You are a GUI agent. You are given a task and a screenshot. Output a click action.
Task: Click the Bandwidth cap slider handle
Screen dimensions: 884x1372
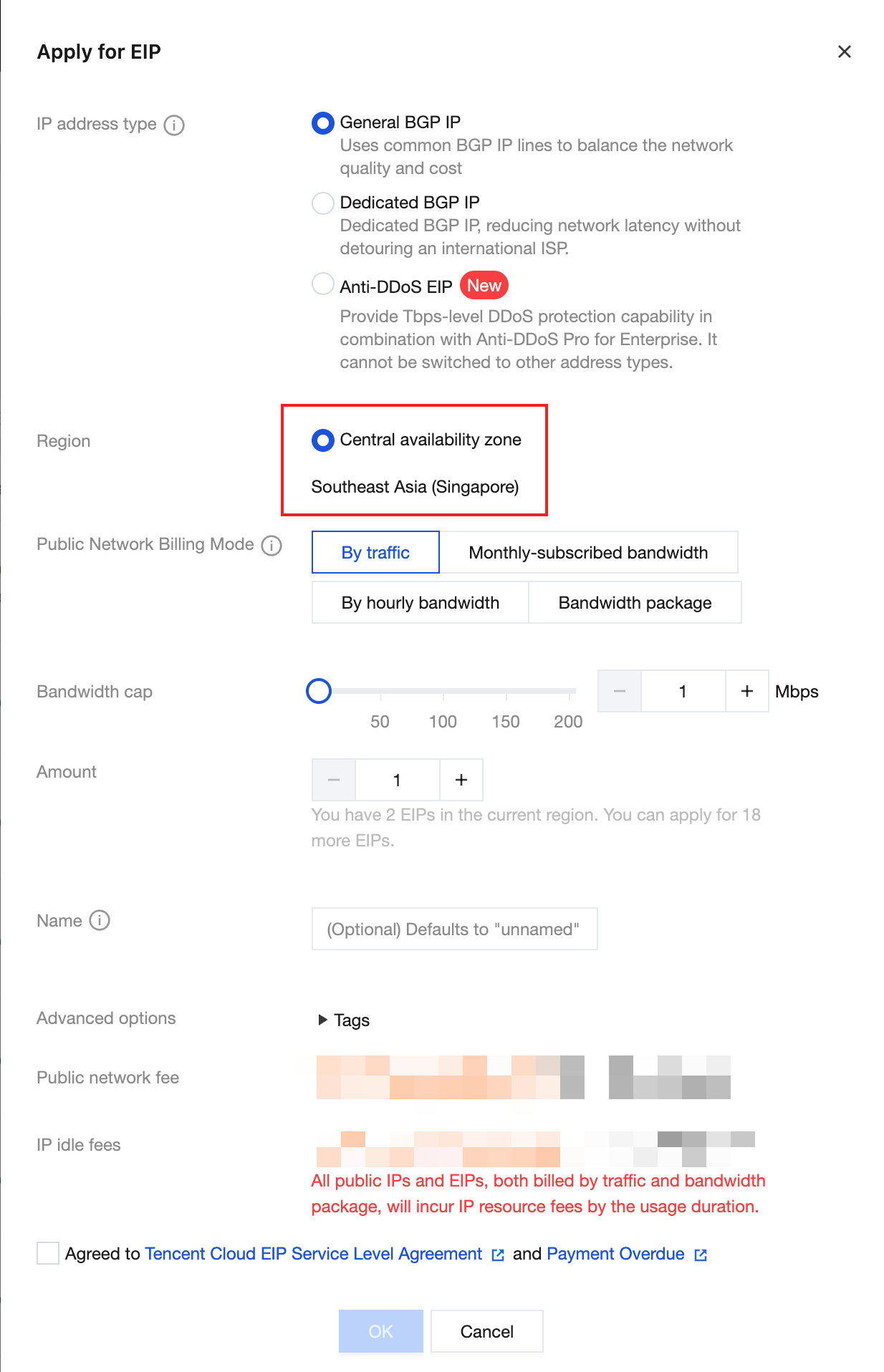pos(319,691)
